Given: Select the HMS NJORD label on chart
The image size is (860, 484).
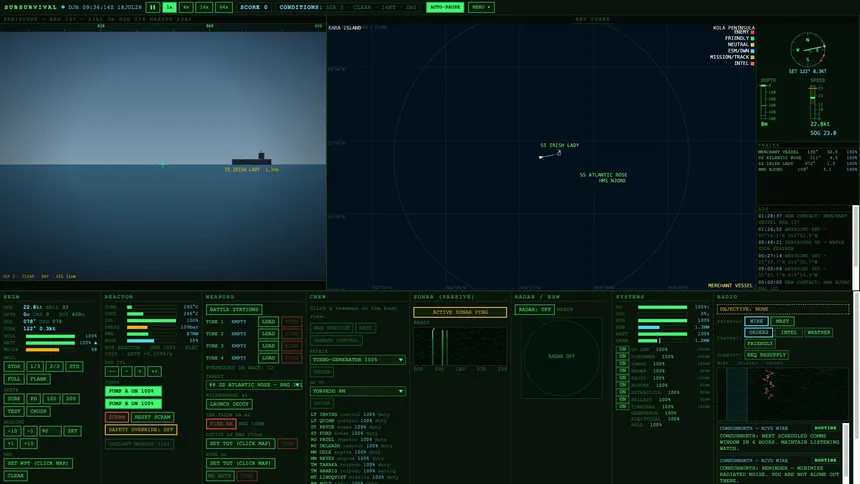Looking at the screenshot, I should tap(612, 181).
